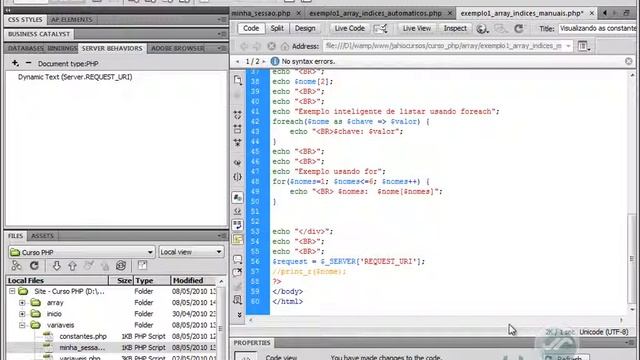Expand the array folder
This screenshot has height=360, width=640.
tap(22, 303)
